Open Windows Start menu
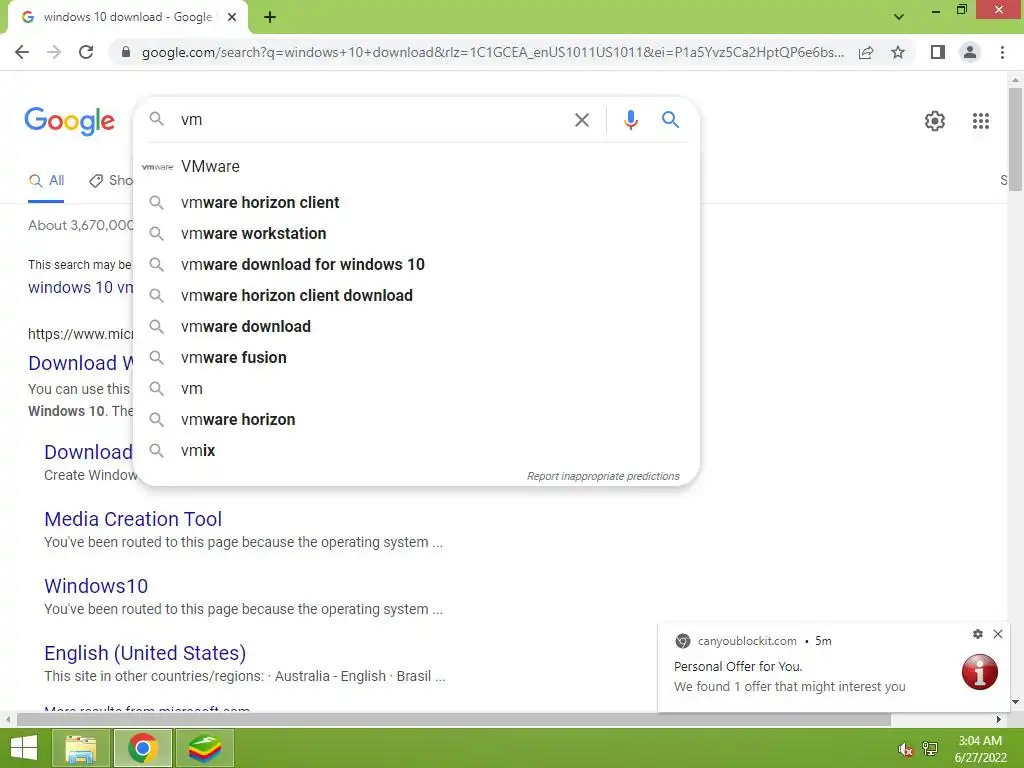This screenshot has height=768, width=1024. tap(24, 748)
